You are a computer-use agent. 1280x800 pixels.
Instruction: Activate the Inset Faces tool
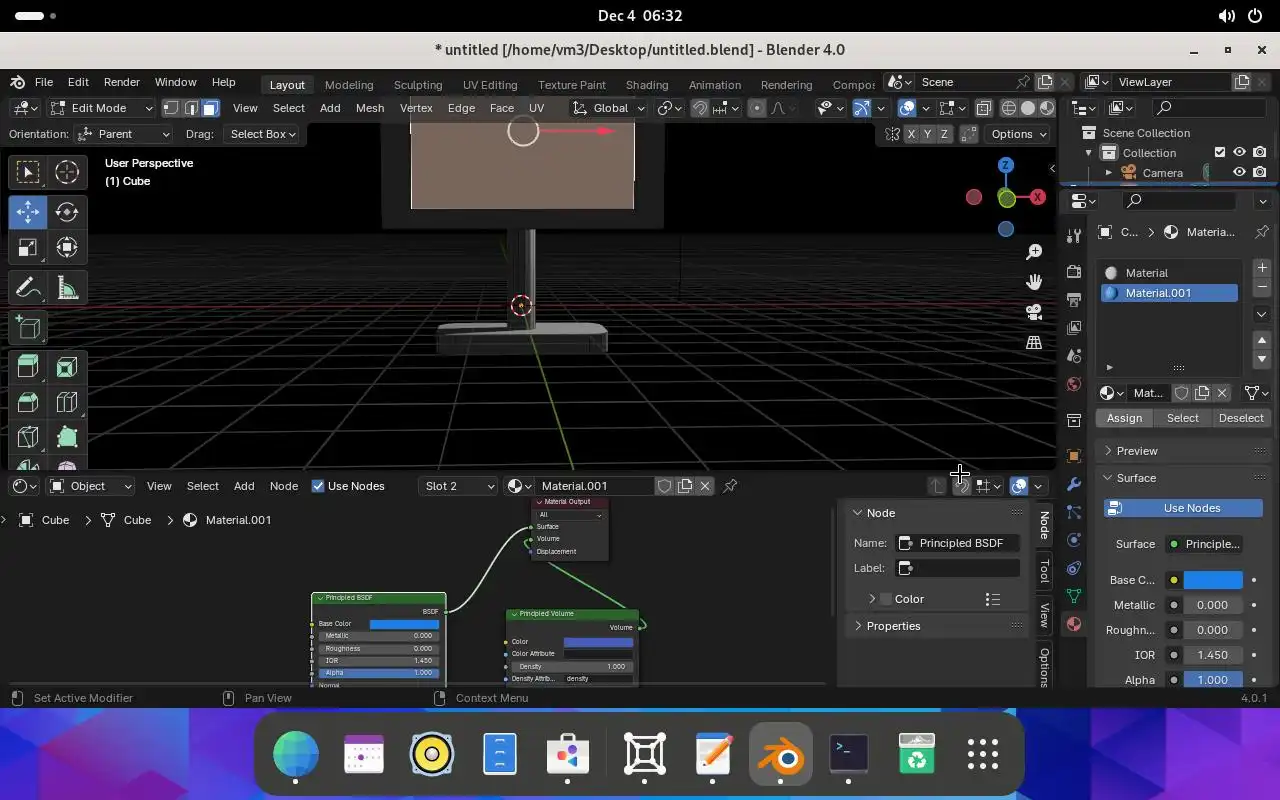click(67, 367)
